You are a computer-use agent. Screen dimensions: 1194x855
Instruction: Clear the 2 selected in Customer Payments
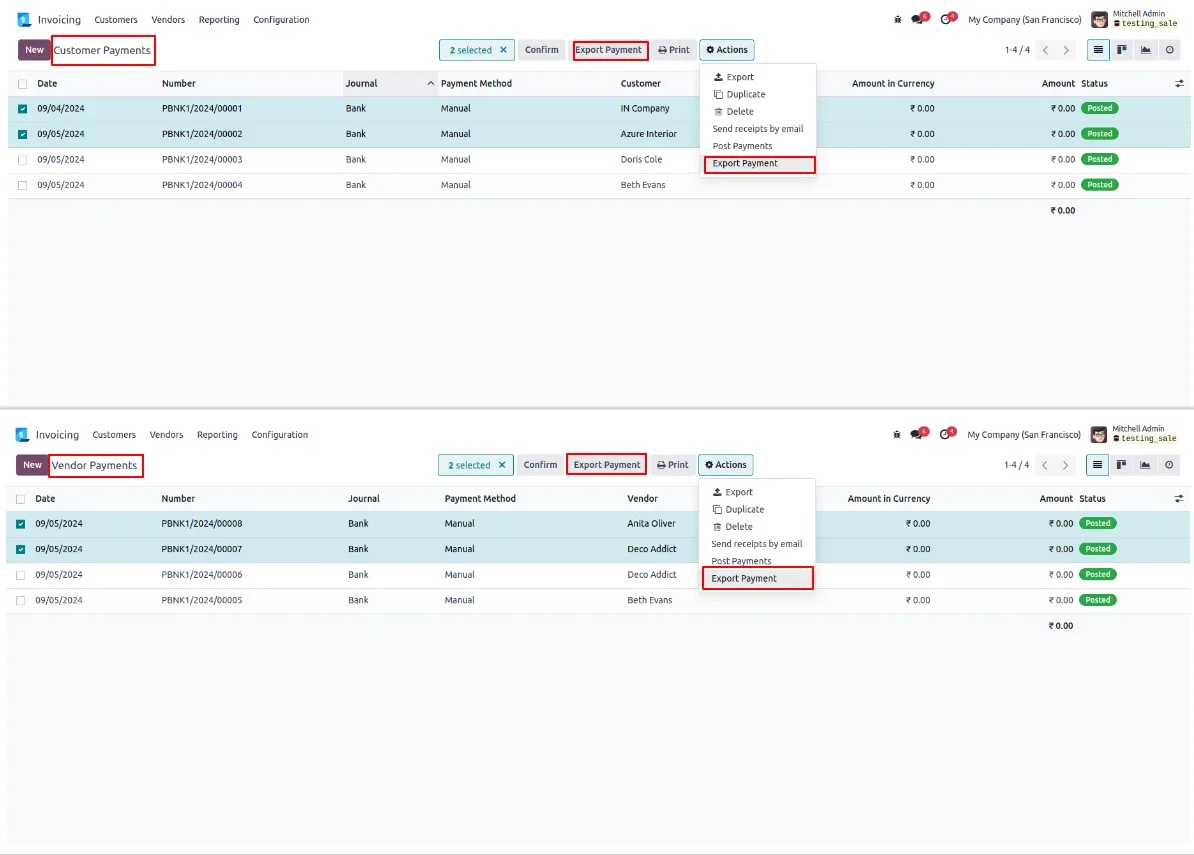pyautogui.click(x=503, y=50)
